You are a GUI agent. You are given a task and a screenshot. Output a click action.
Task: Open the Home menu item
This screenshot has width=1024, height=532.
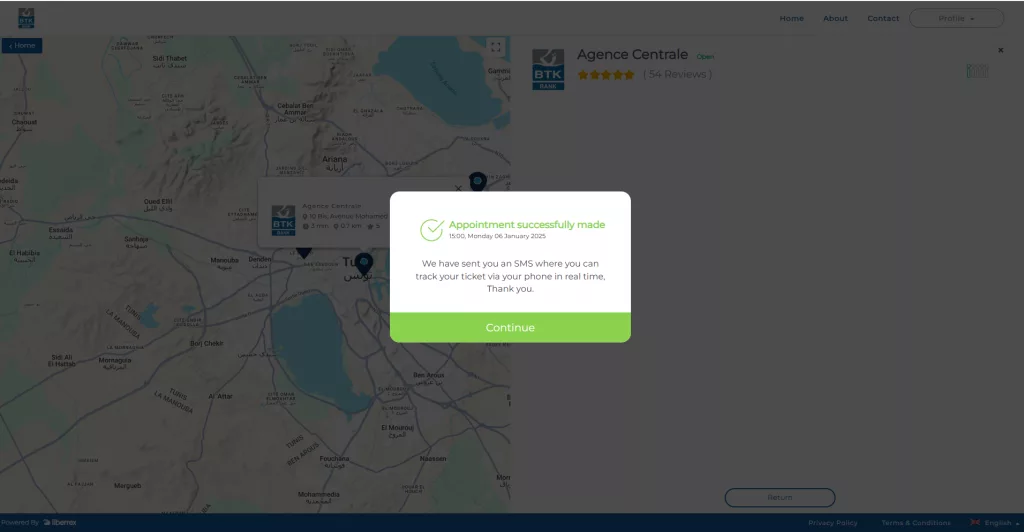pyautogui.click(x=792, y=18)
